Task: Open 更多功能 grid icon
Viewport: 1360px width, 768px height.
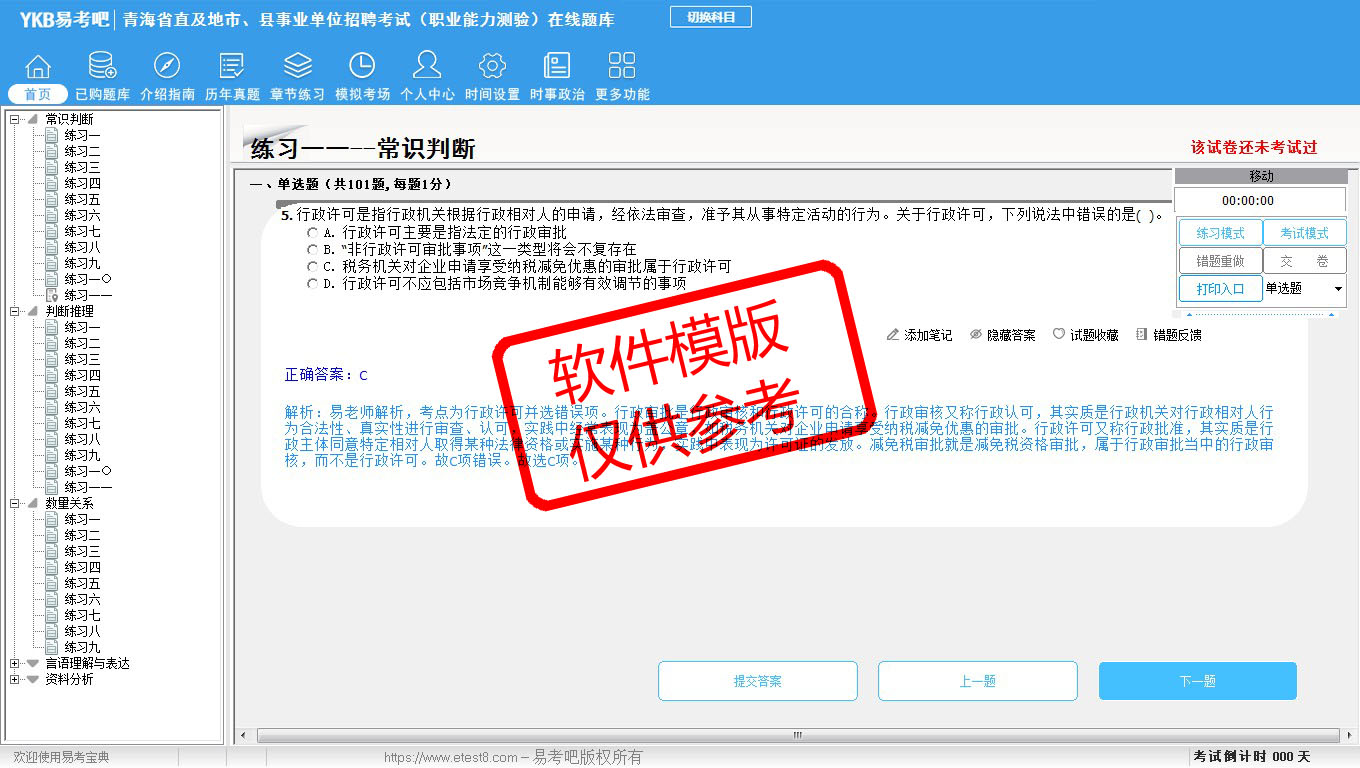Action: 622,66
